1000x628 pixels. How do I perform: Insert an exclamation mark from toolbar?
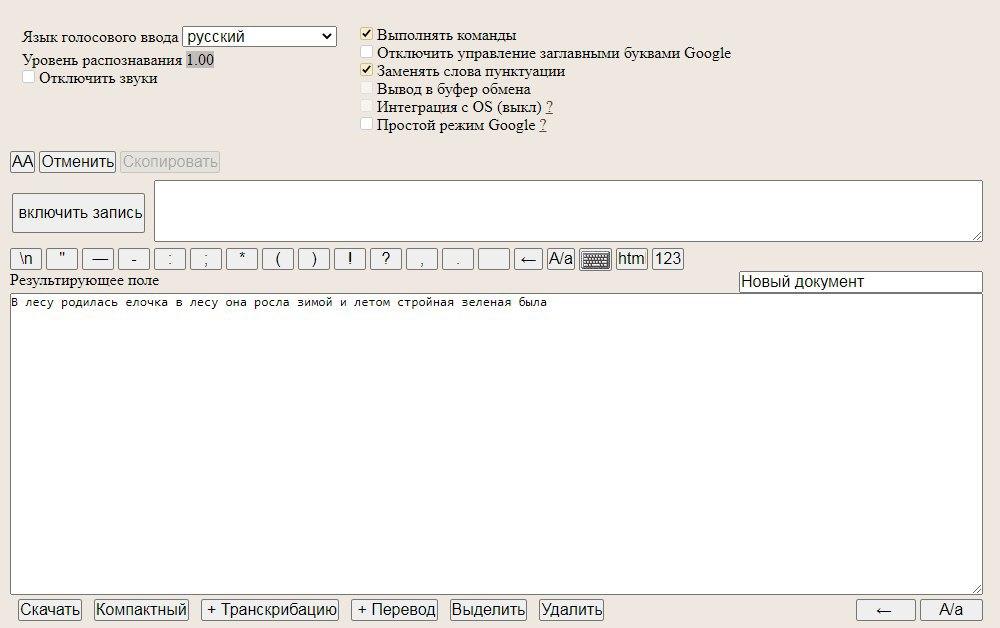pyautogui.click(x=350, y=259)
